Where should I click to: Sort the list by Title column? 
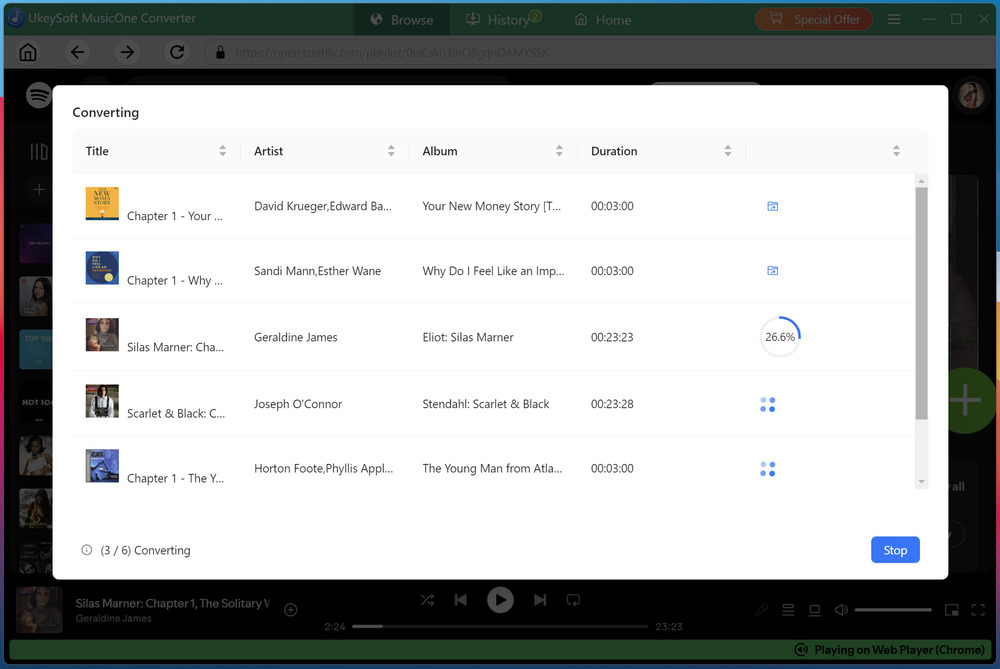pos(223,151)
